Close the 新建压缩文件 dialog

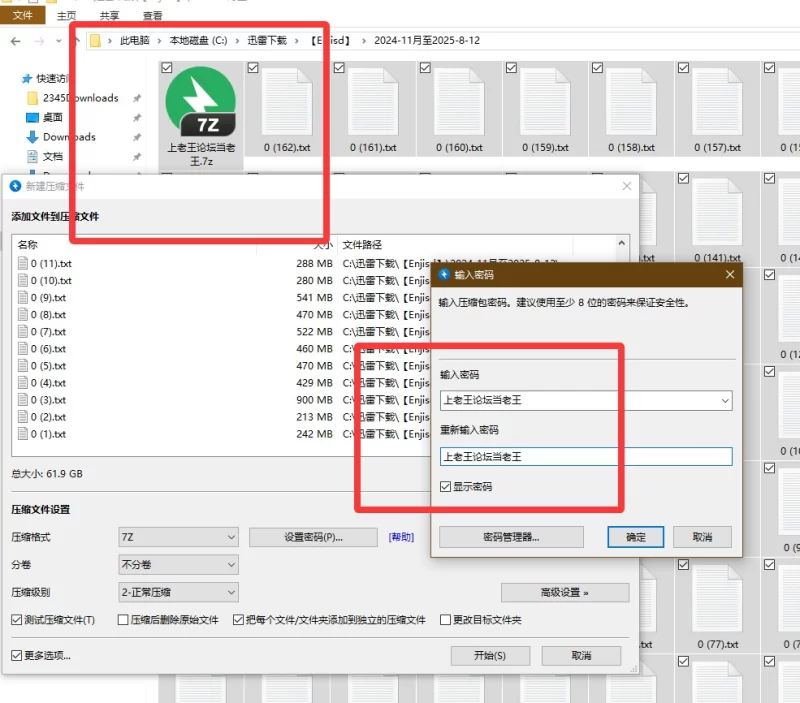click(x=627, y=186)
